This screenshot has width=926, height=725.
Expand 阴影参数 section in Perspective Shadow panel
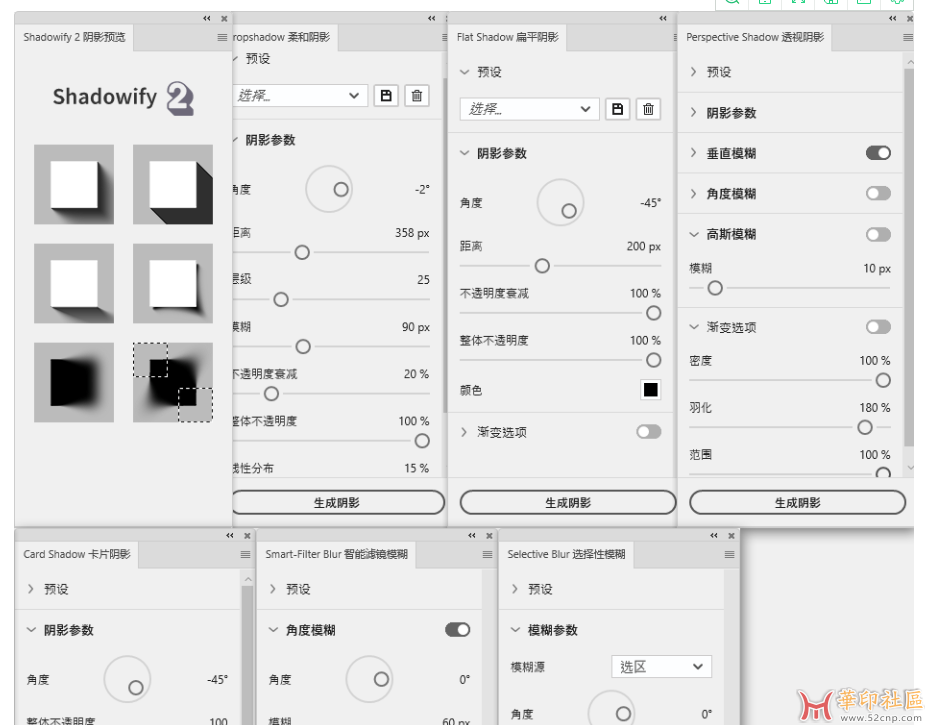coord(694,112)
